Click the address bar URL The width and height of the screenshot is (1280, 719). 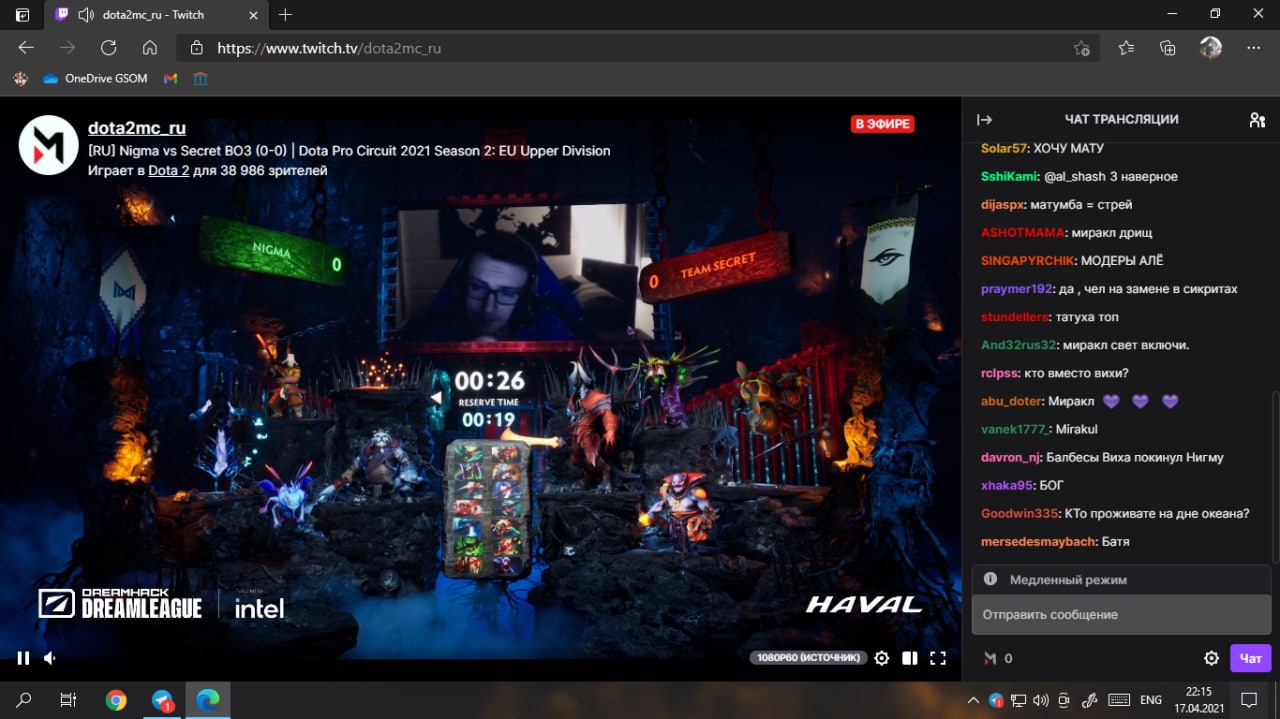[329, 48]
